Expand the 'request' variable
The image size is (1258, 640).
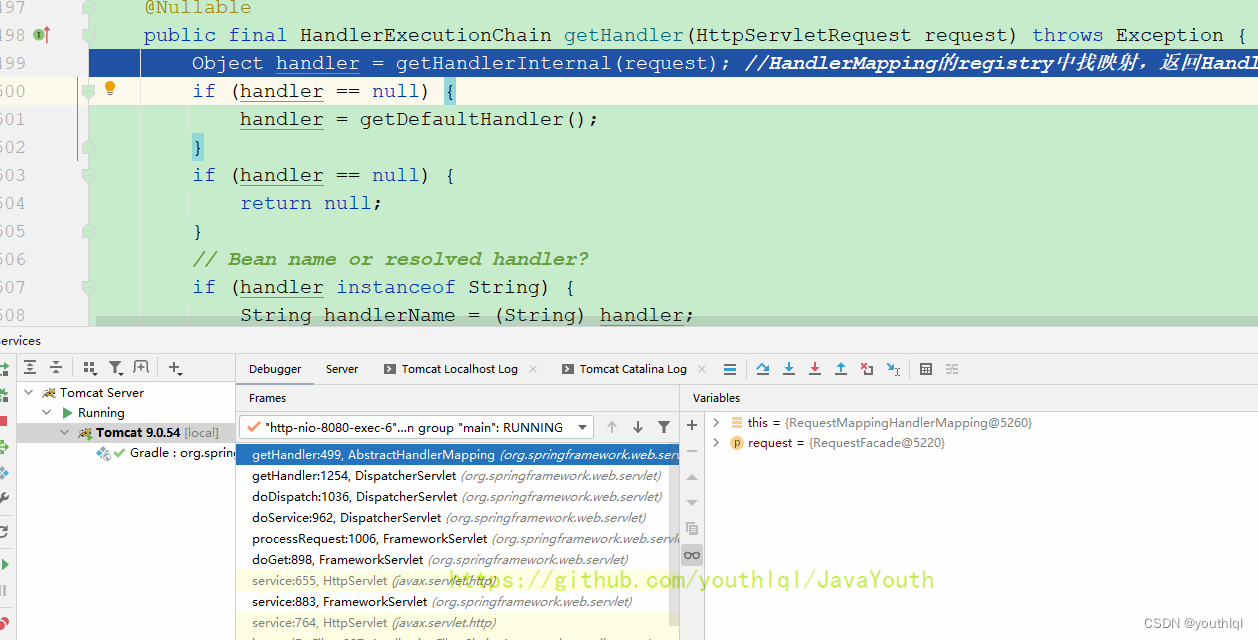716,443
